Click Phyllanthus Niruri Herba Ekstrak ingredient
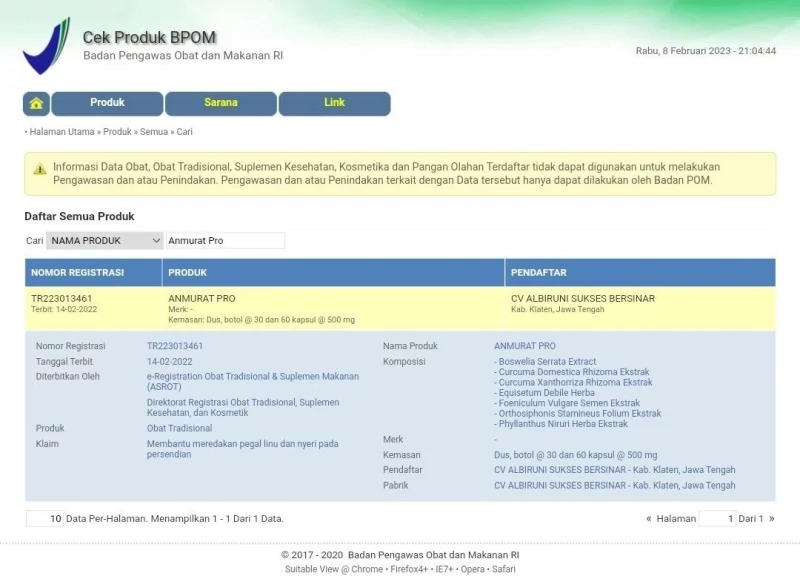Image resolution: width=800 pixels, height=579 pixels. [561, 424]
